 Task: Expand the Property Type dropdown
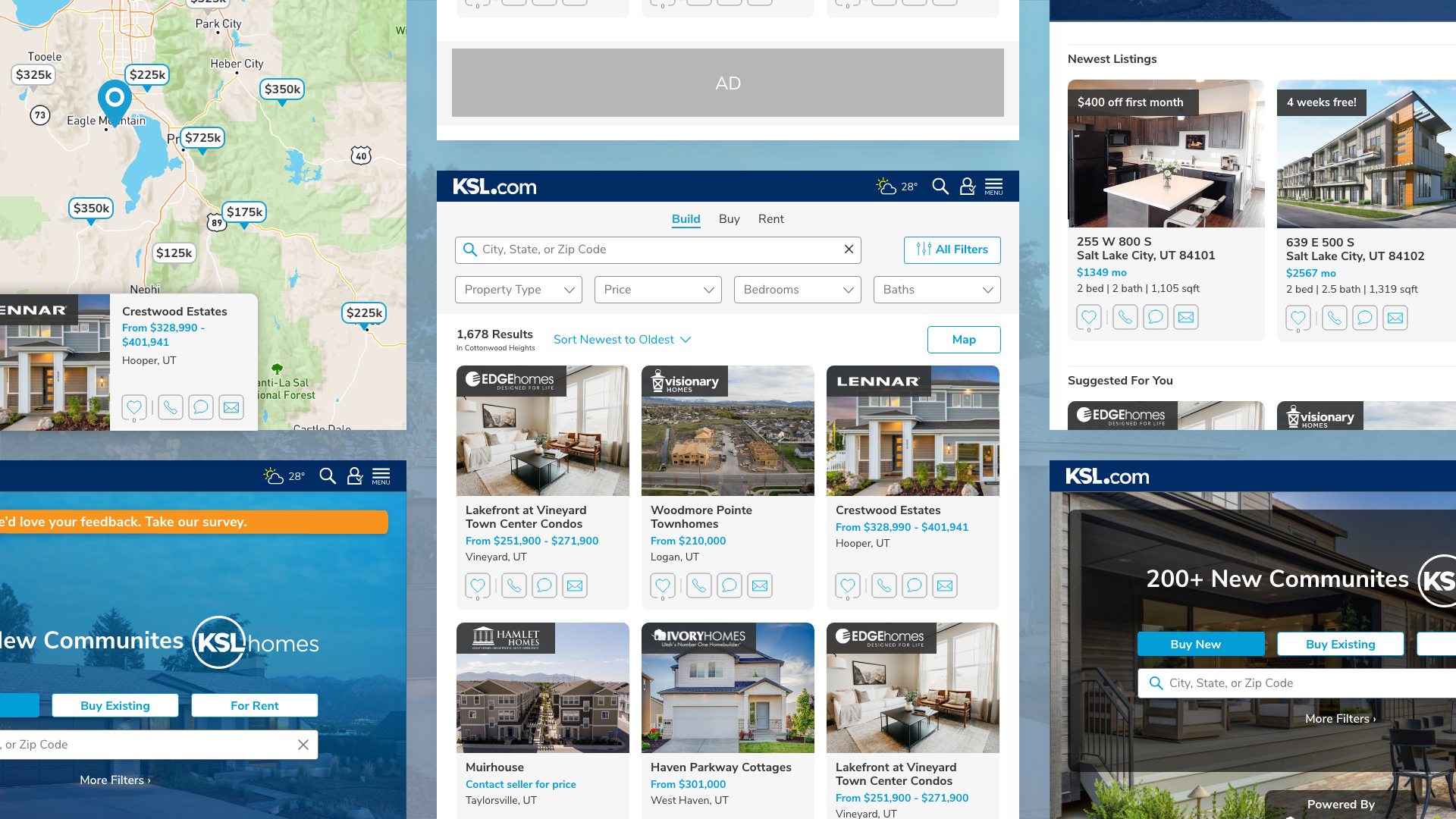click(x=519, y=290)
